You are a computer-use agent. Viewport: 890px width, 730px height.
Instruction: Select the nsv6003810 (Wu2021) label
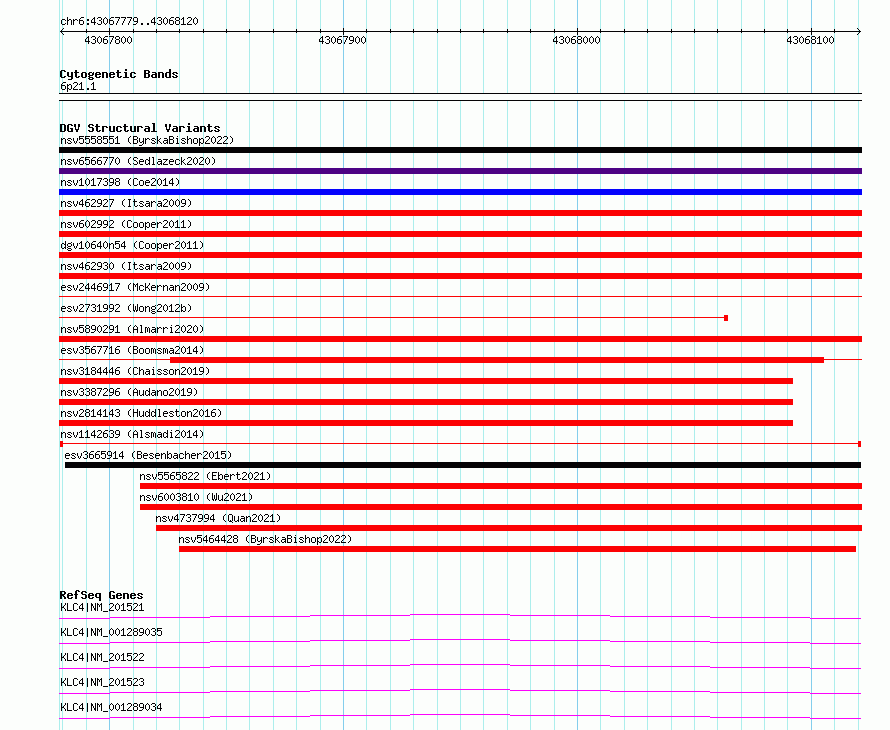[x=196, y=497]
